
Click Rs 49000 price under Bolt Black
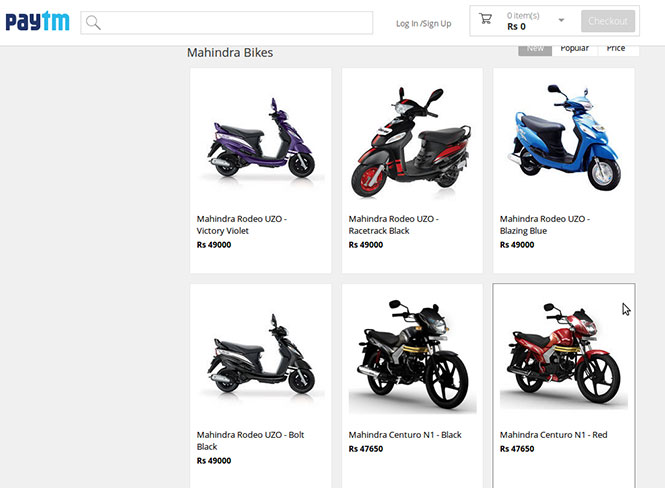pyautogui.click(x=214, y=460)
